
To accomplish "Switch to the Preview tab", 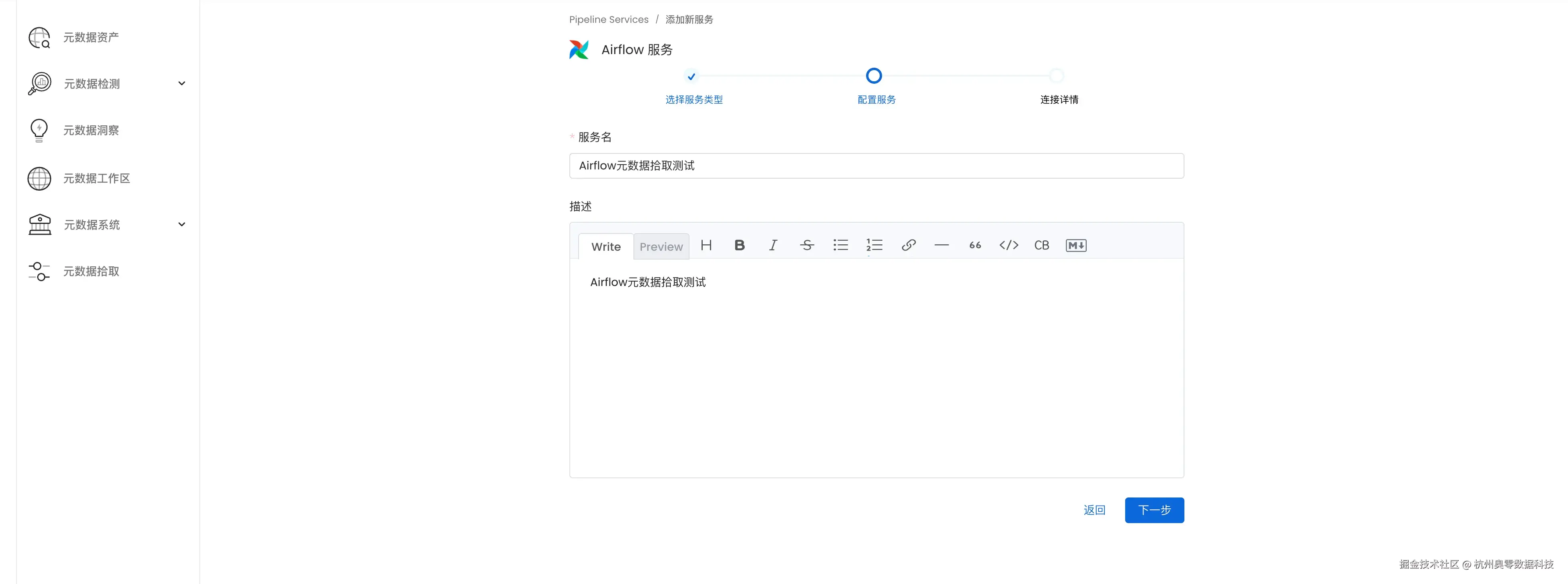I will pos(661,247).
